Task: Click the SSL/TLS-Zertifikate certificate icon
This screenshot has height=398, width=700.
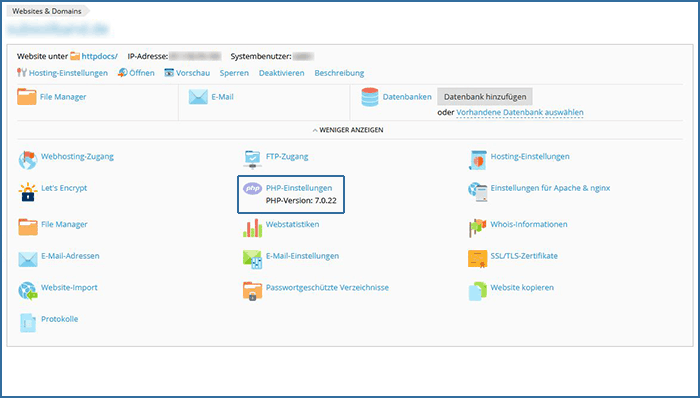Action: click(x=477, y=259)
